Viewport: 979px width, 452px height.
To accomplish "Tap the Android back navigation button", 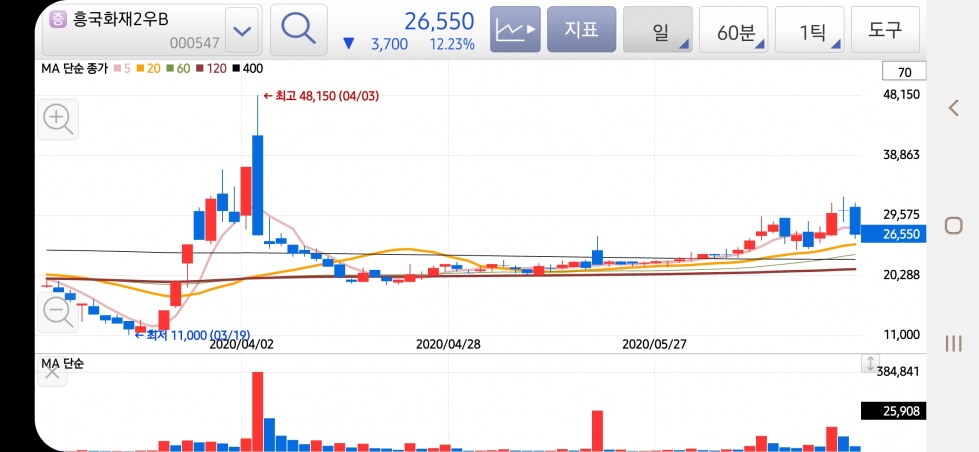I will coord(953,108).
